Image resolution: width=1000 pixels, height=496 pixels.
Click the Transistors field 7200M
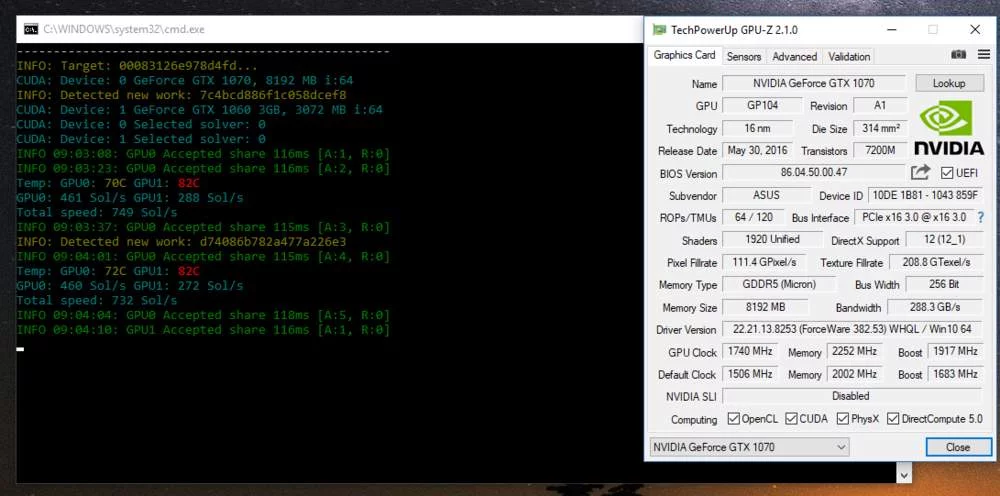(x=880, y=150)
